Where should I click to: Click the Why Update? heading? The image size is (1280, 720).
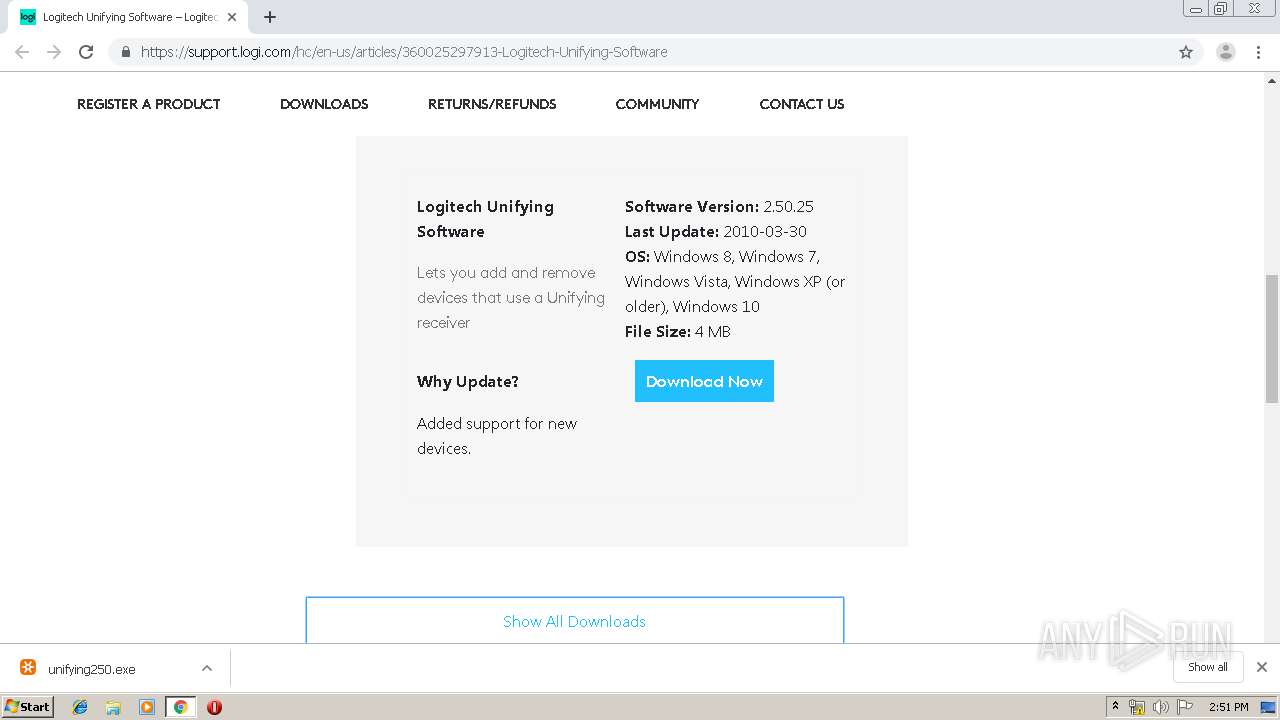[468, 381]
